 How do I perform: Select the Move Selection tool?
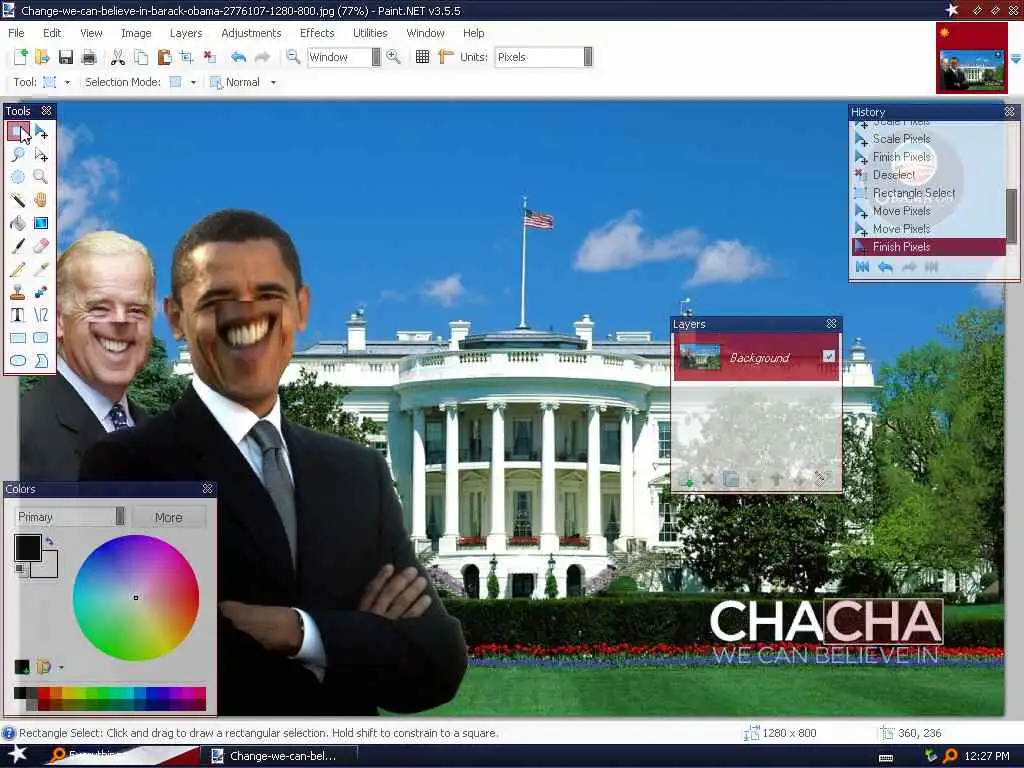coord(41,155)
